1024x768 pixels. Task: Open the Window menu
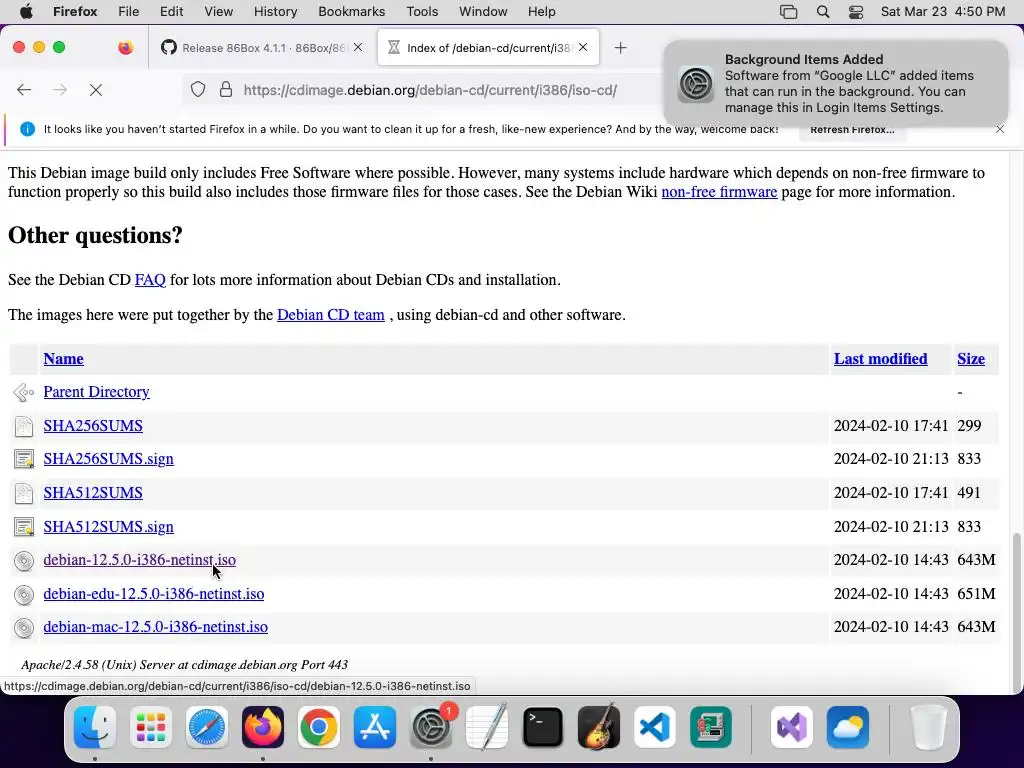pos(483,12)
